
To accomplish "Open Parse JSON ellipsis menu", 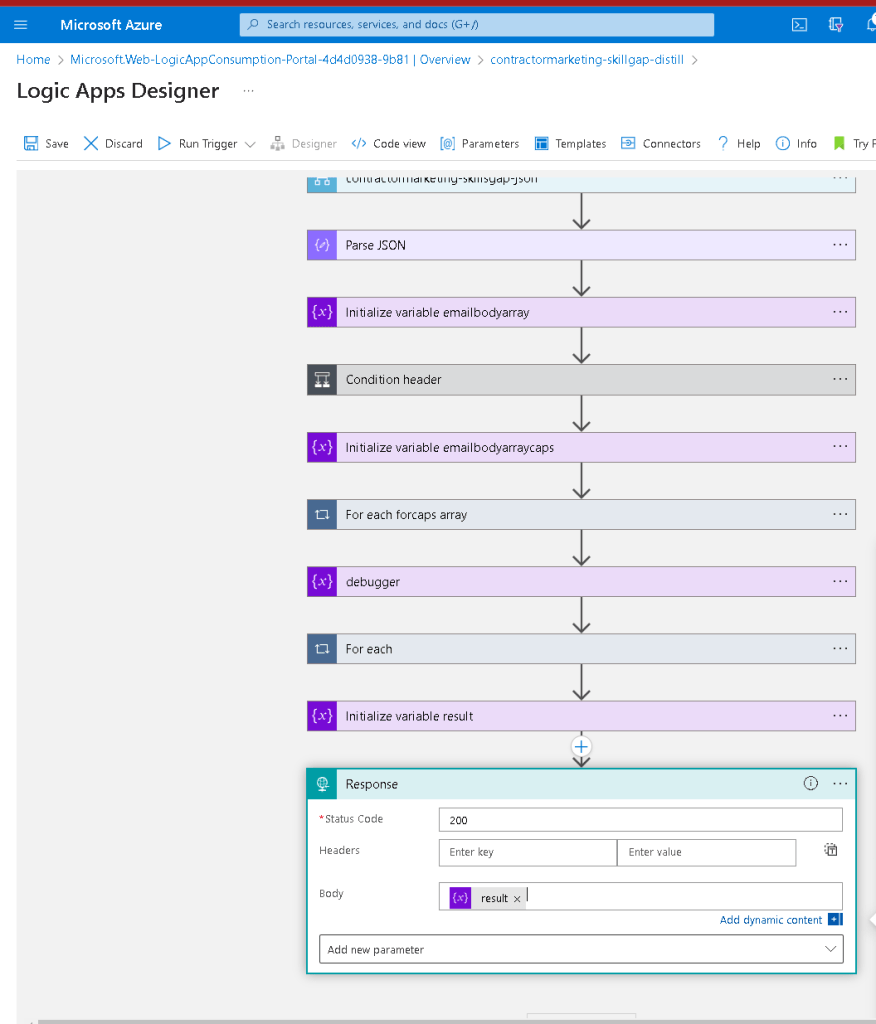I will (x=840, y=245).
